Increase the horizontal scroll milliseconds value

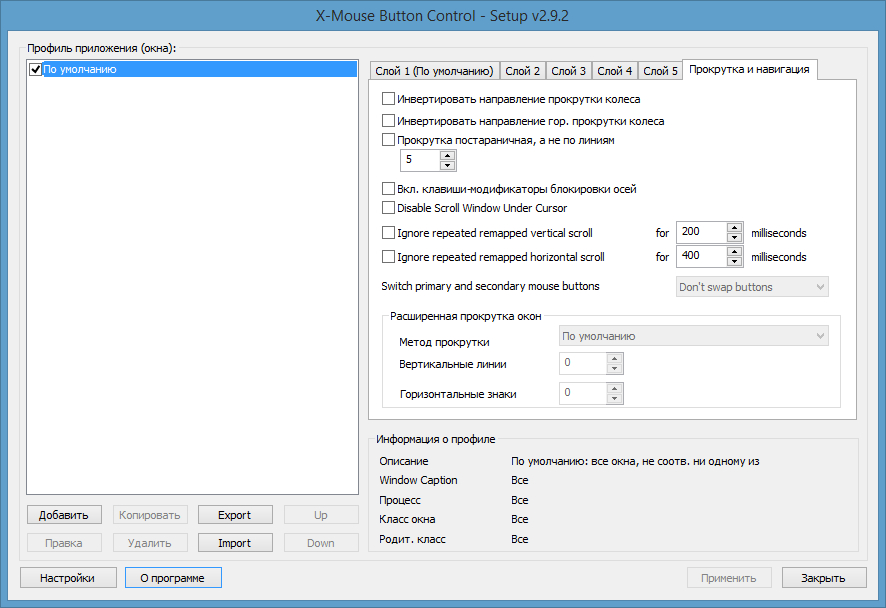click(x=735, y=251)
